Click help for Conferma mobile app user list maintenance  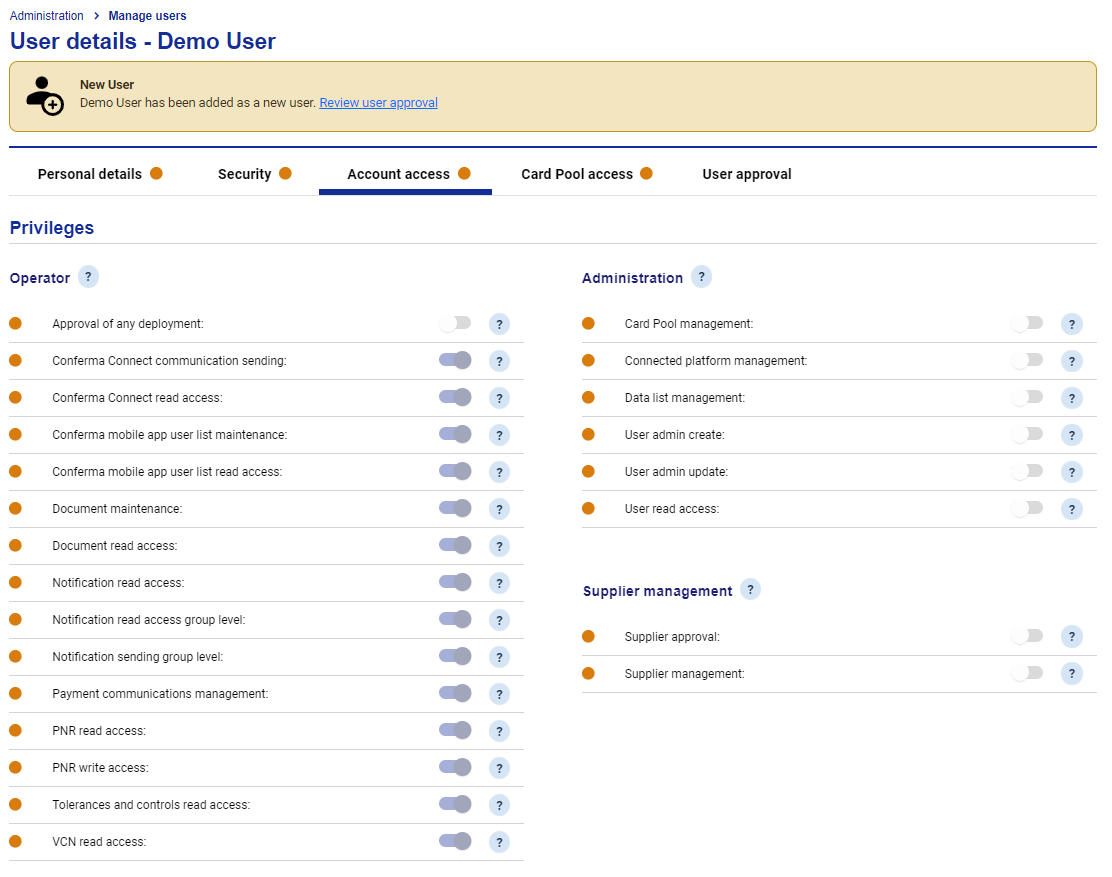(499, 435)
